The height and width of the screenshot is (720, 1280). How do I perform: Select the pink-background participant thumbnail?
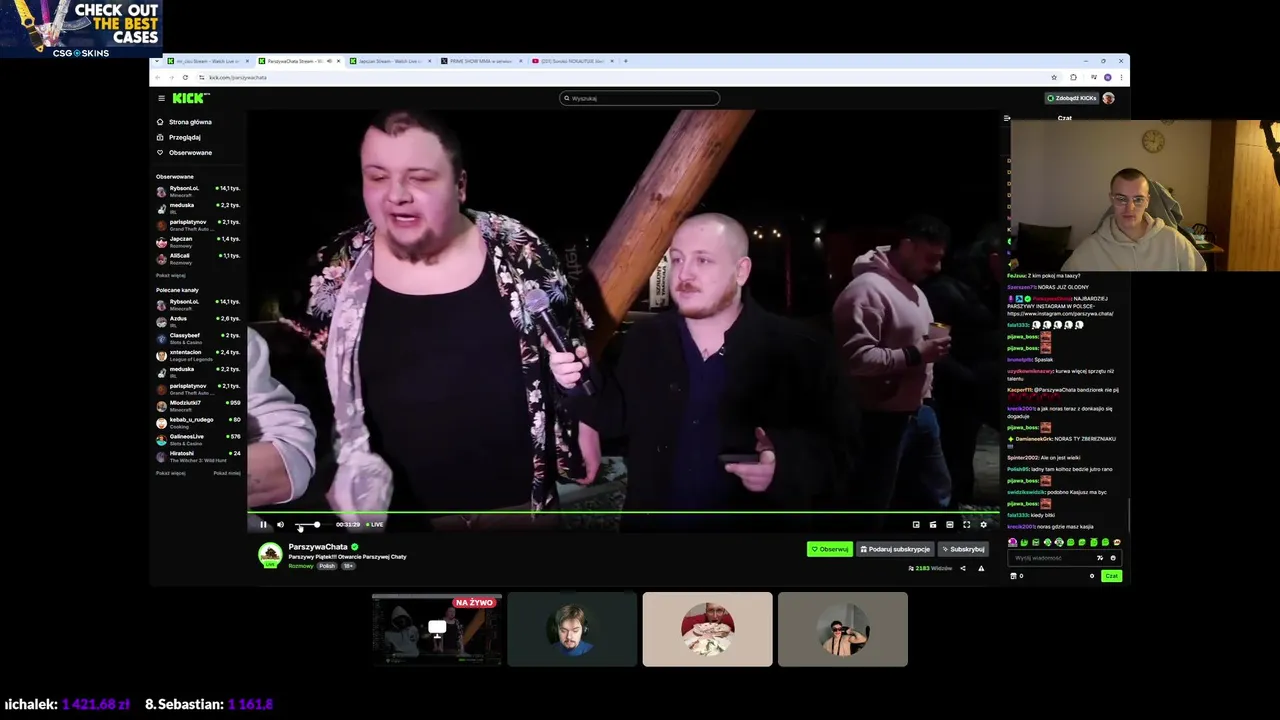click(x=707, y=629)
